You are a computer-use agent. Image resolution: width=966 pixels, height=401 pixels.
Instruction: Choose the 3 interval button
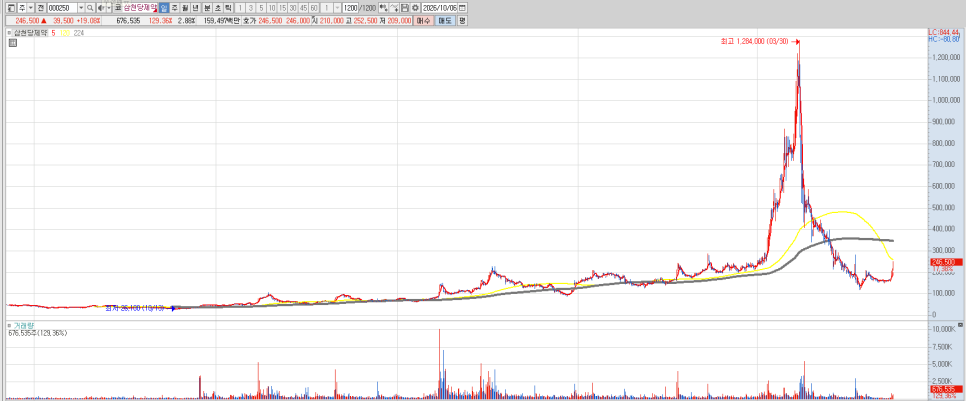[251, 8]
